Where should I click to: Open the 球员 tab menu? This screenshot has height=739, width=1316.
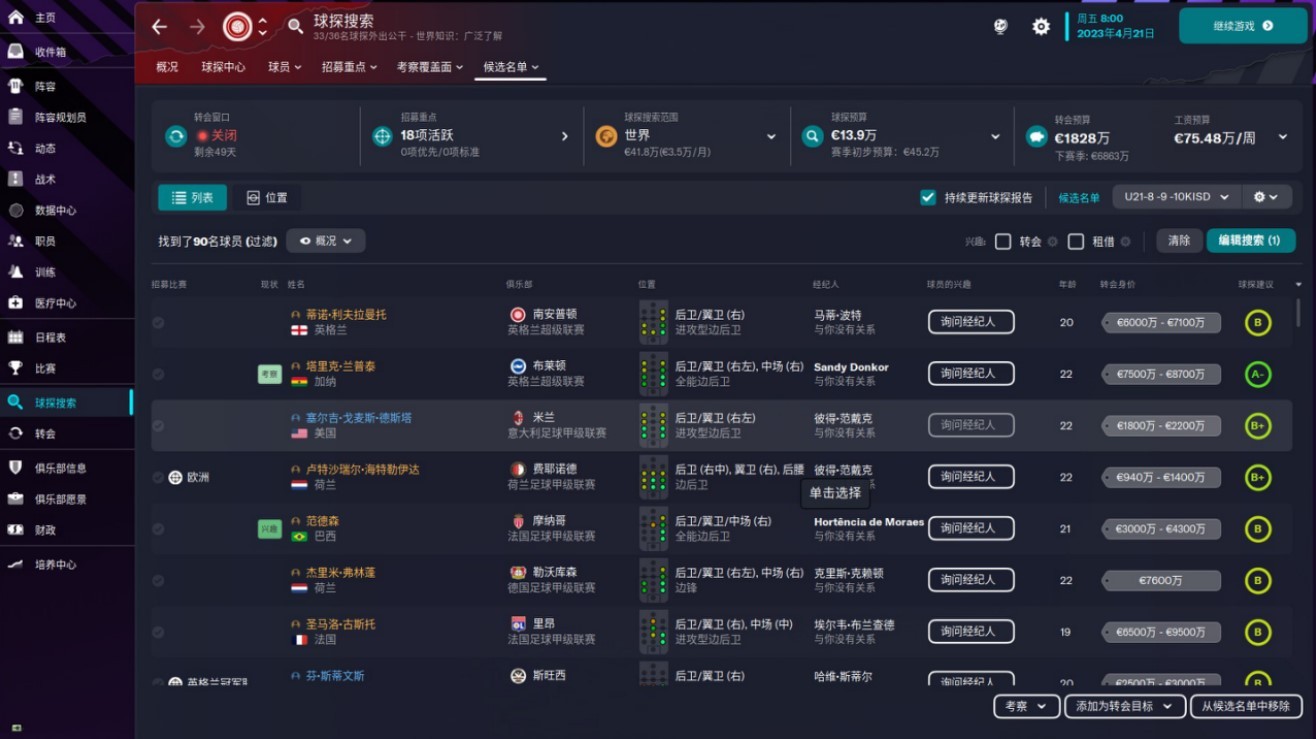click(284, 67)
